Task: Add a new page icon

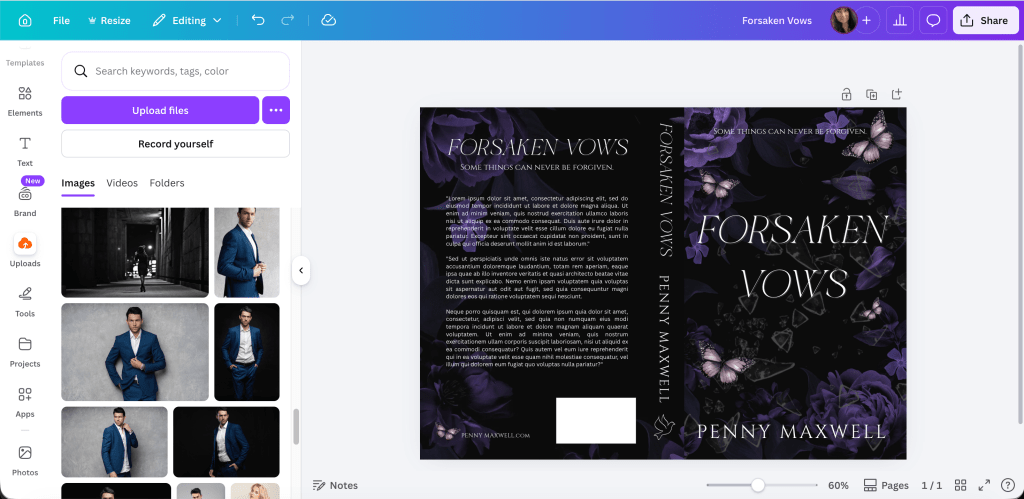Action: (x=897, y=94)
